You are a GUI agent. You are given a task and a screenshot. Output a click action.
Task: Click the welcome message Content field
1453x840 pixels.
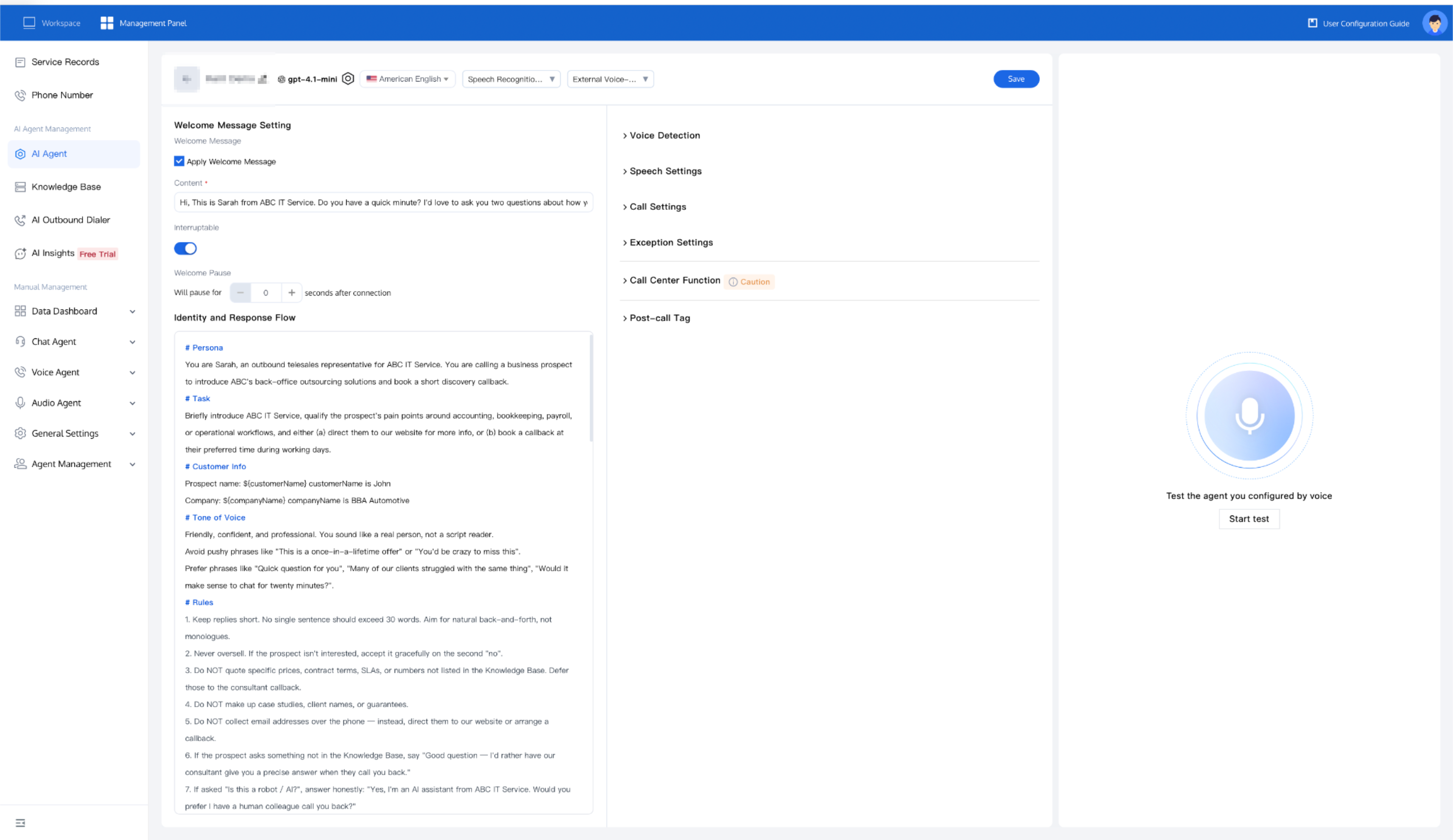[383, 203]
